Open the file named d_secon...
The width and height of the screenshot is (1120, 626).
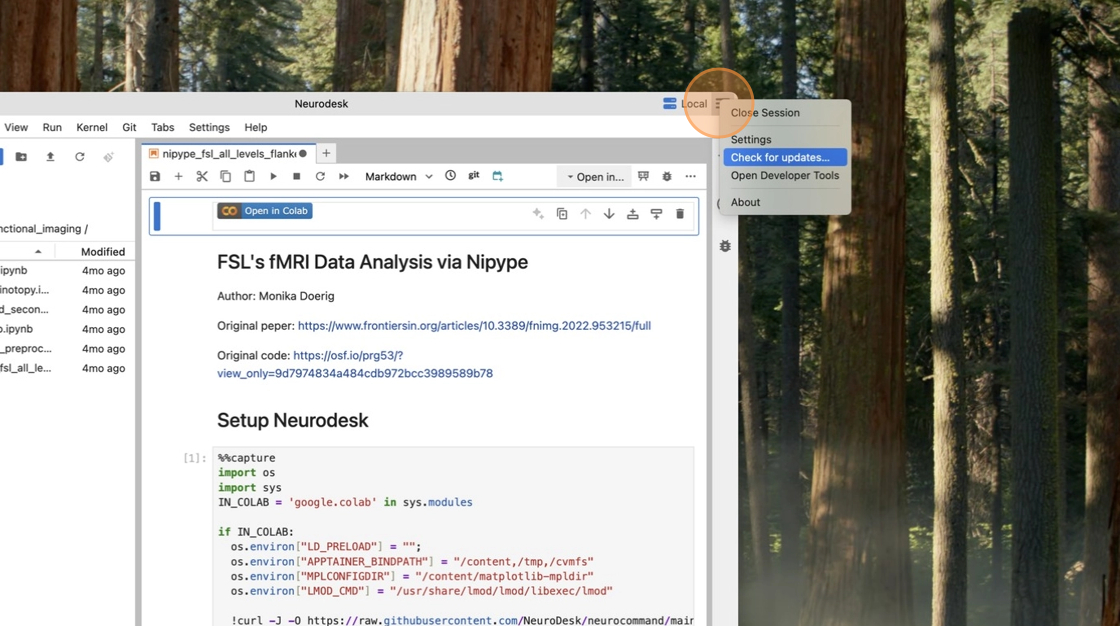(67, 309)
